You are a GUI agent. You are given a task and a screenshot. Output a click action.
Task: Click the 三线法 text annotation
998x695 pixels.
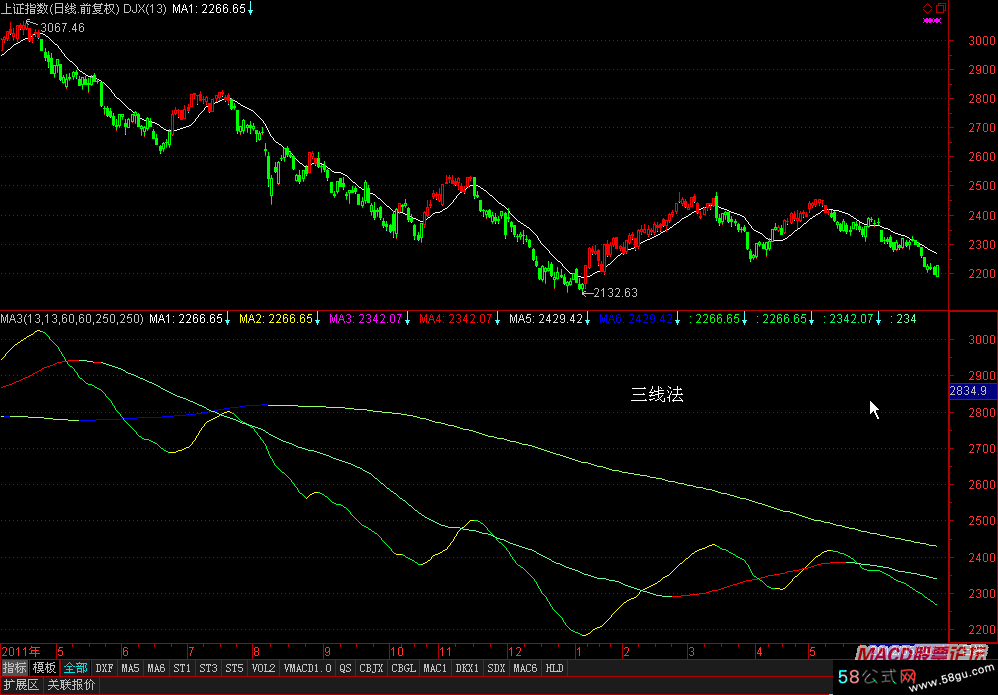coord(657,395)
